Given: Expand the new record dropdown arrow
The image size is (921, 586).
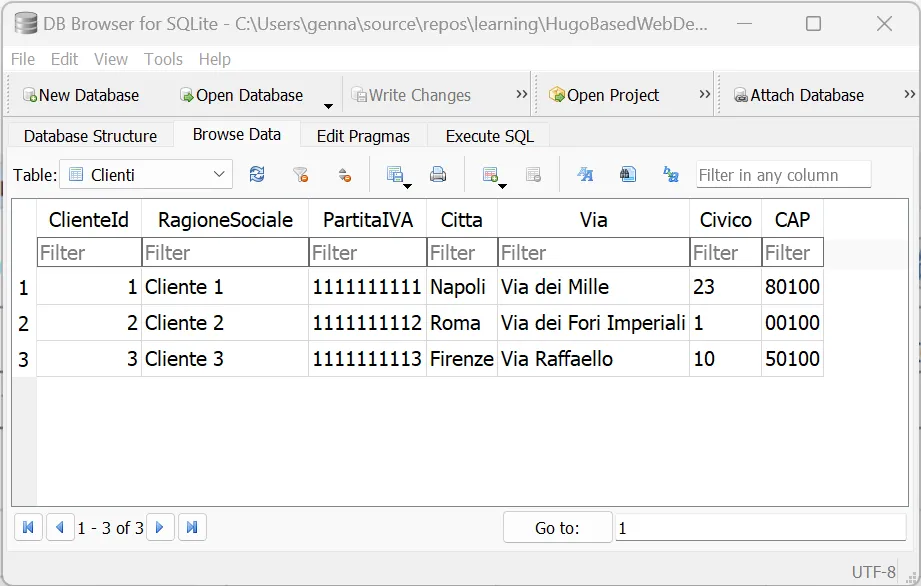Looking at the screenshot, I should 503,186.
